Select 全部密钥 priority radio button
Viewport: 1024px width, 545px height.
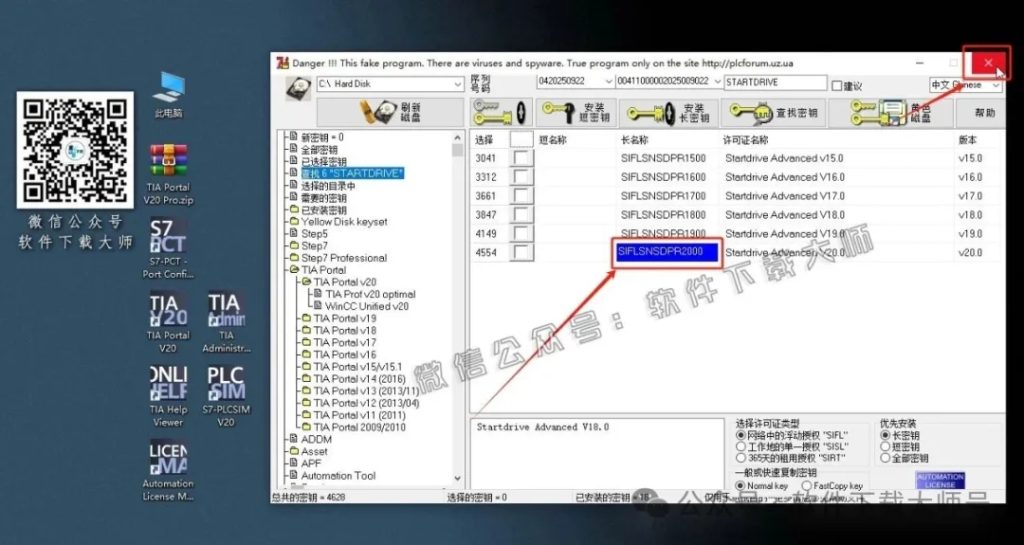pyautogui.click(x=886, y=458)
